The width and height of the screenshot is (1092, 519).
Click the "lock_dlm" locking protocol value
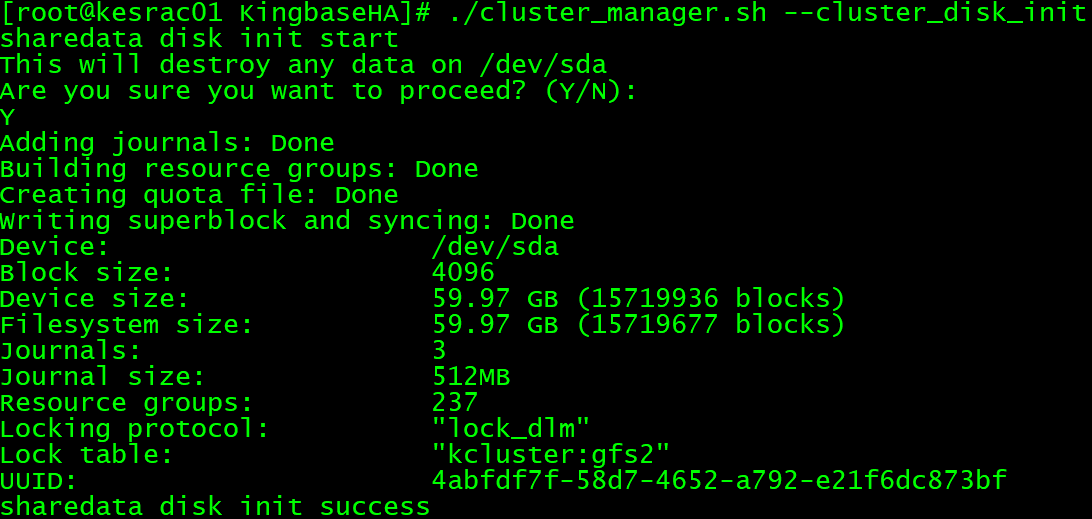click(511, 429)
